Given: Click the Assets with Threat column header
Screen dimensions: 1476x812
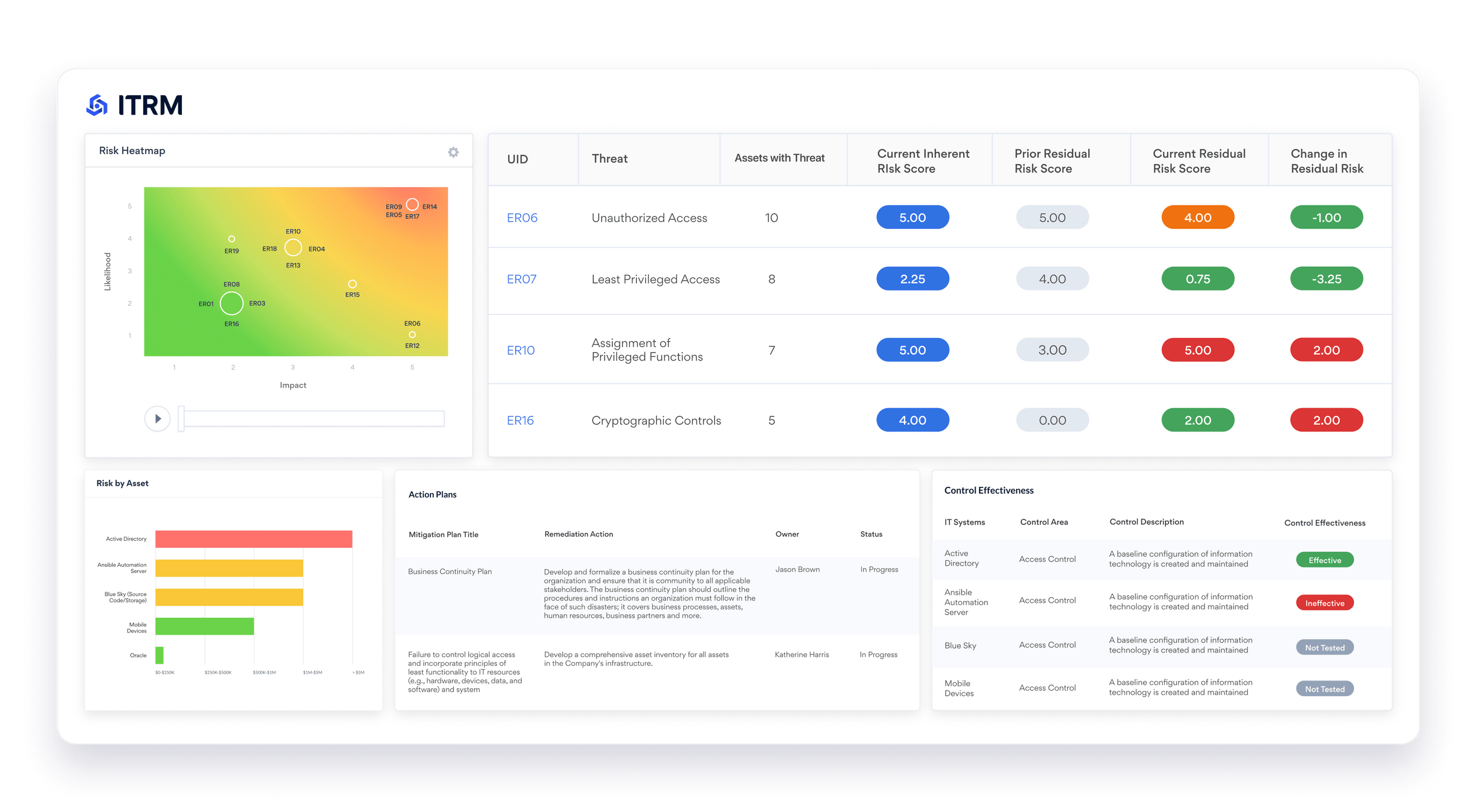Looking at the screenshot, I should (x=779, y=158).
